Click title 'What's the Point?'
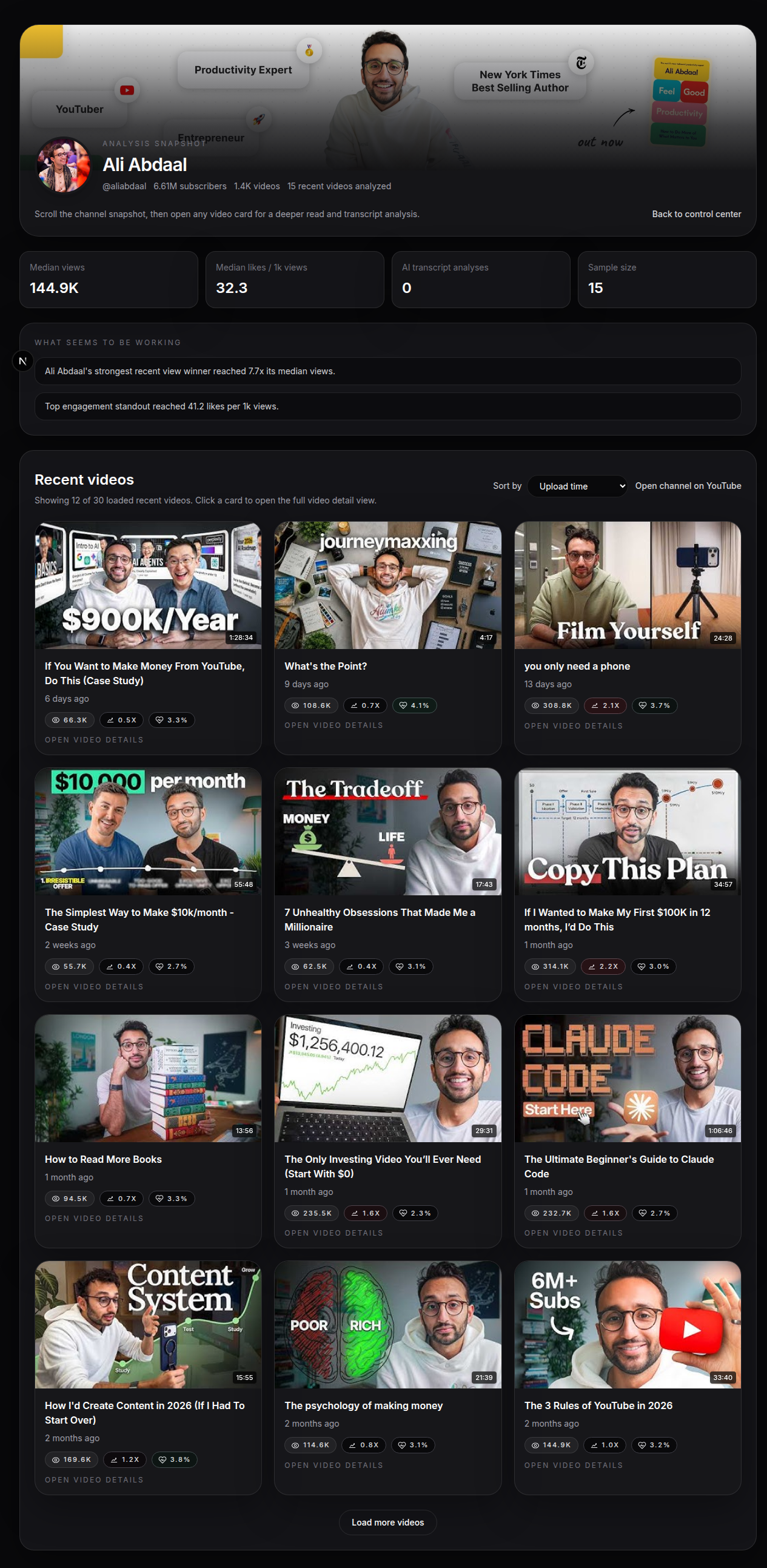767x1568 pixels. [x=326, y=666]
